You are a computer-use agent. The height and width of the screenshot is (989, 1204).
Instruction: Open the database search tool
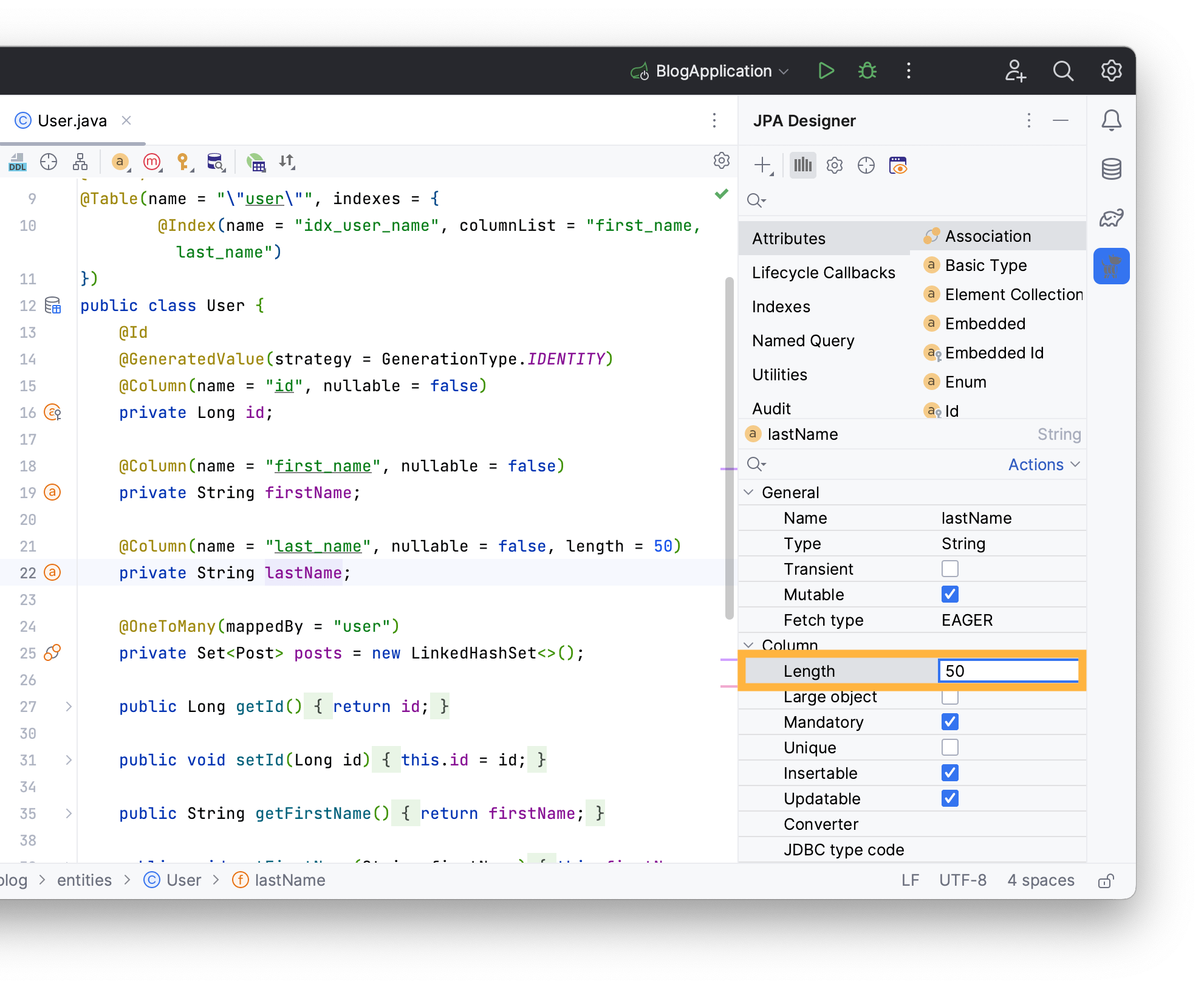[x=216, y=163]
